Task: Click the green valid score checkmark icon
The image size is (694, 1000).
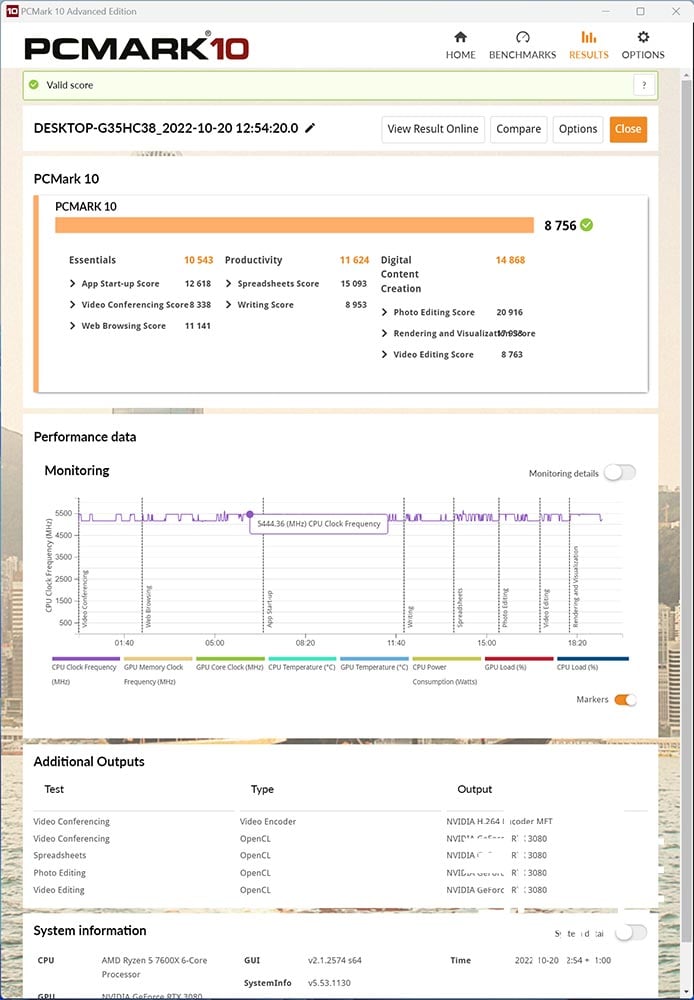Action: (x=34, y=85)
